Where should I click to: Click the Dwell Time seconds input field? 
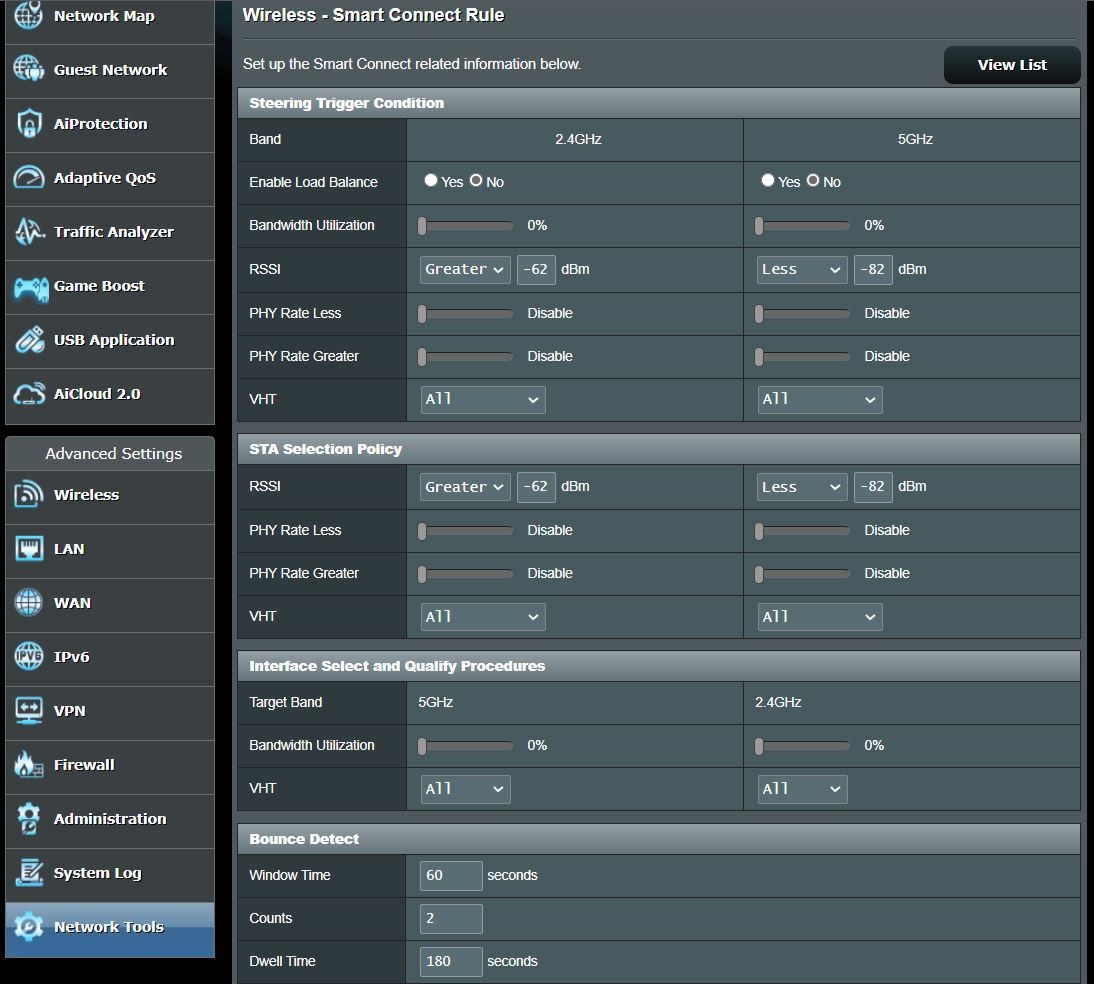pyautogui.click(x=451, y=962)
